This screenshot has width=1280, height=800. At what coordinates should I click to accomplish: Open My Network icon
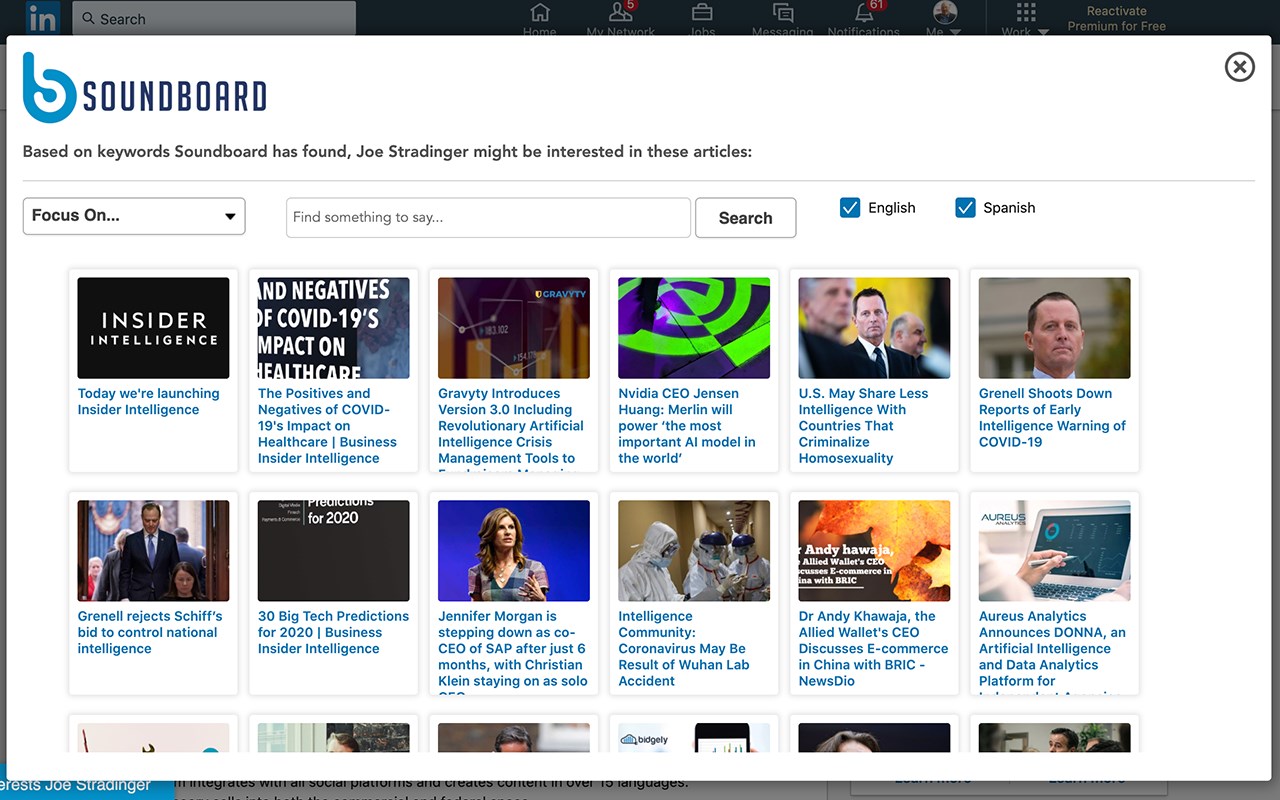(x=620, y=13)
